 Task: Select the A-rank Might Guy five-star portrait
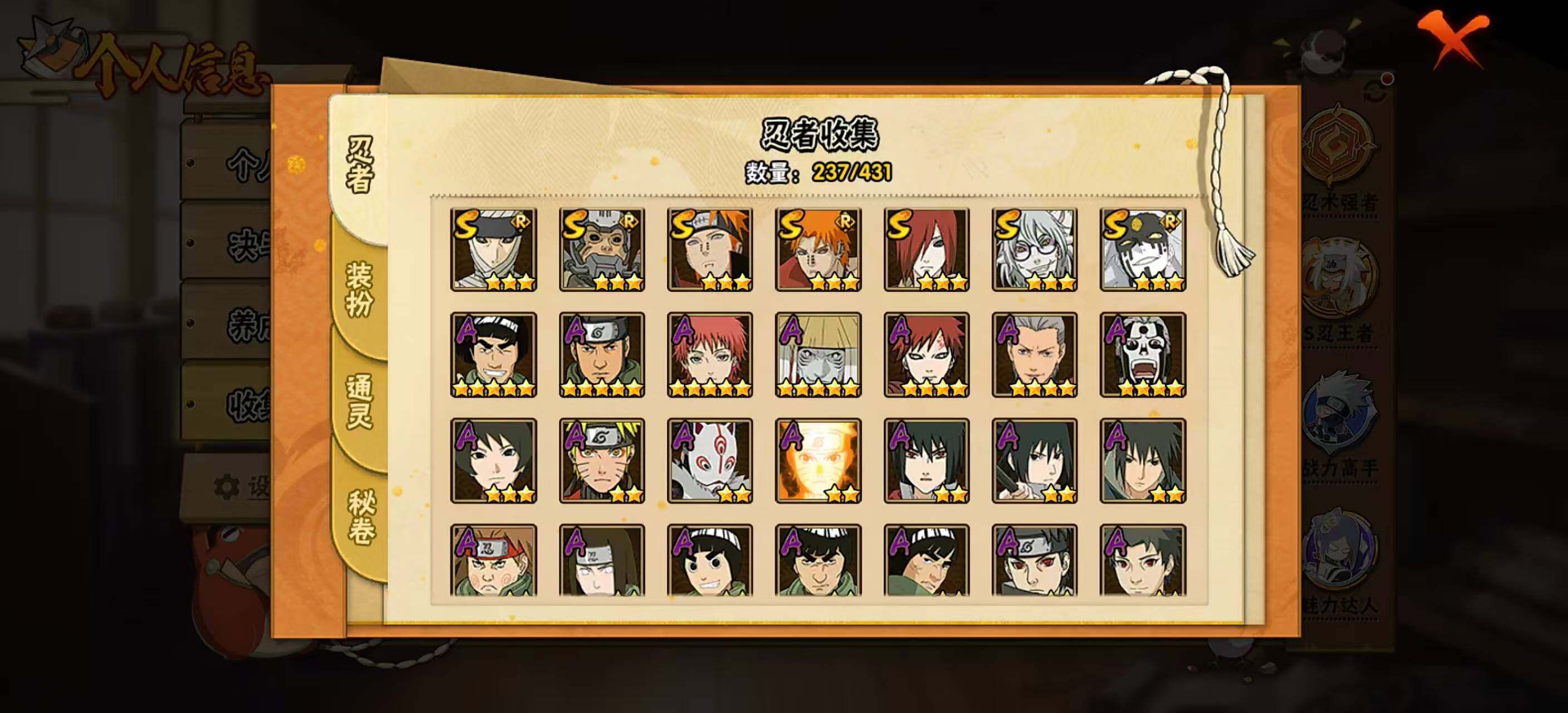[x=494, y=355]
